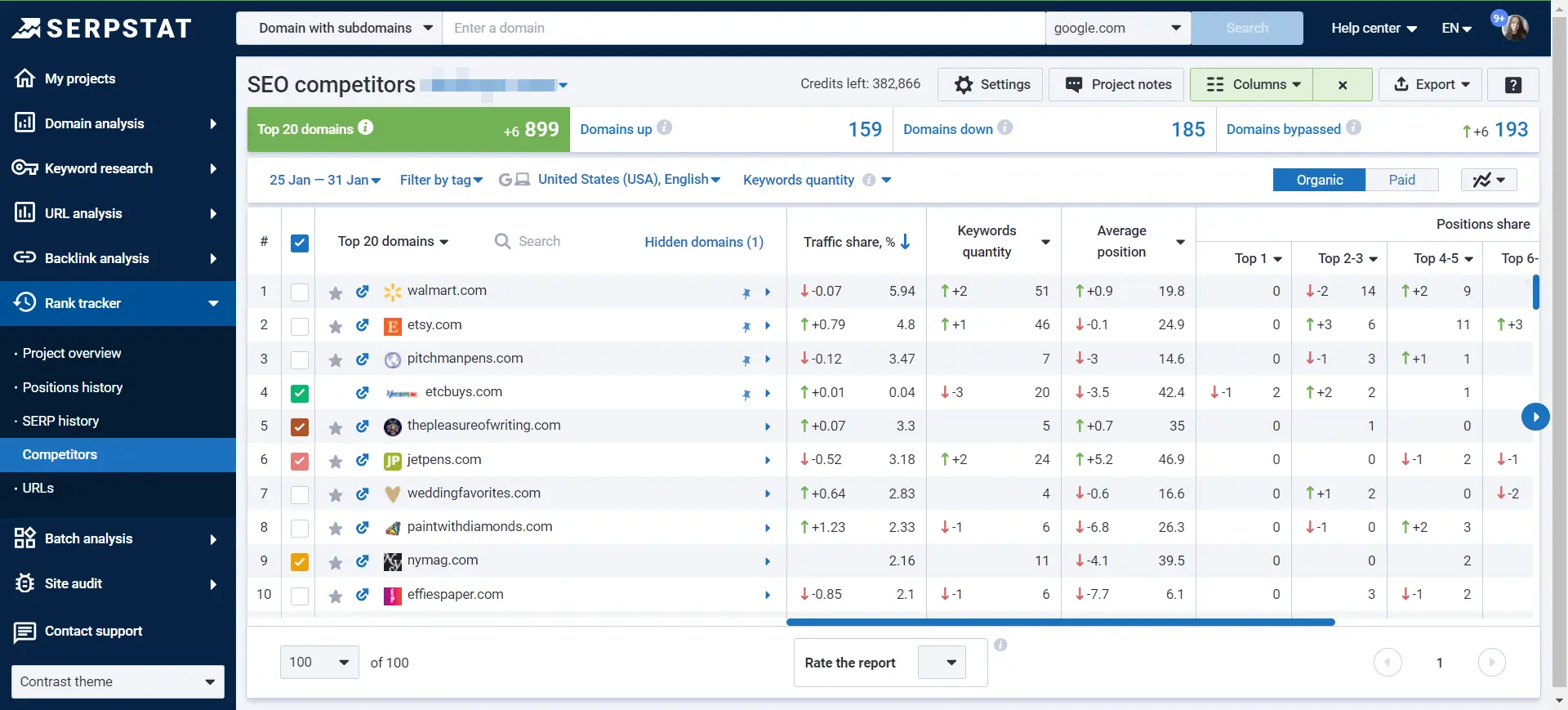
Task: Go to next page arrow
Action: click(x=1492, y=662)
